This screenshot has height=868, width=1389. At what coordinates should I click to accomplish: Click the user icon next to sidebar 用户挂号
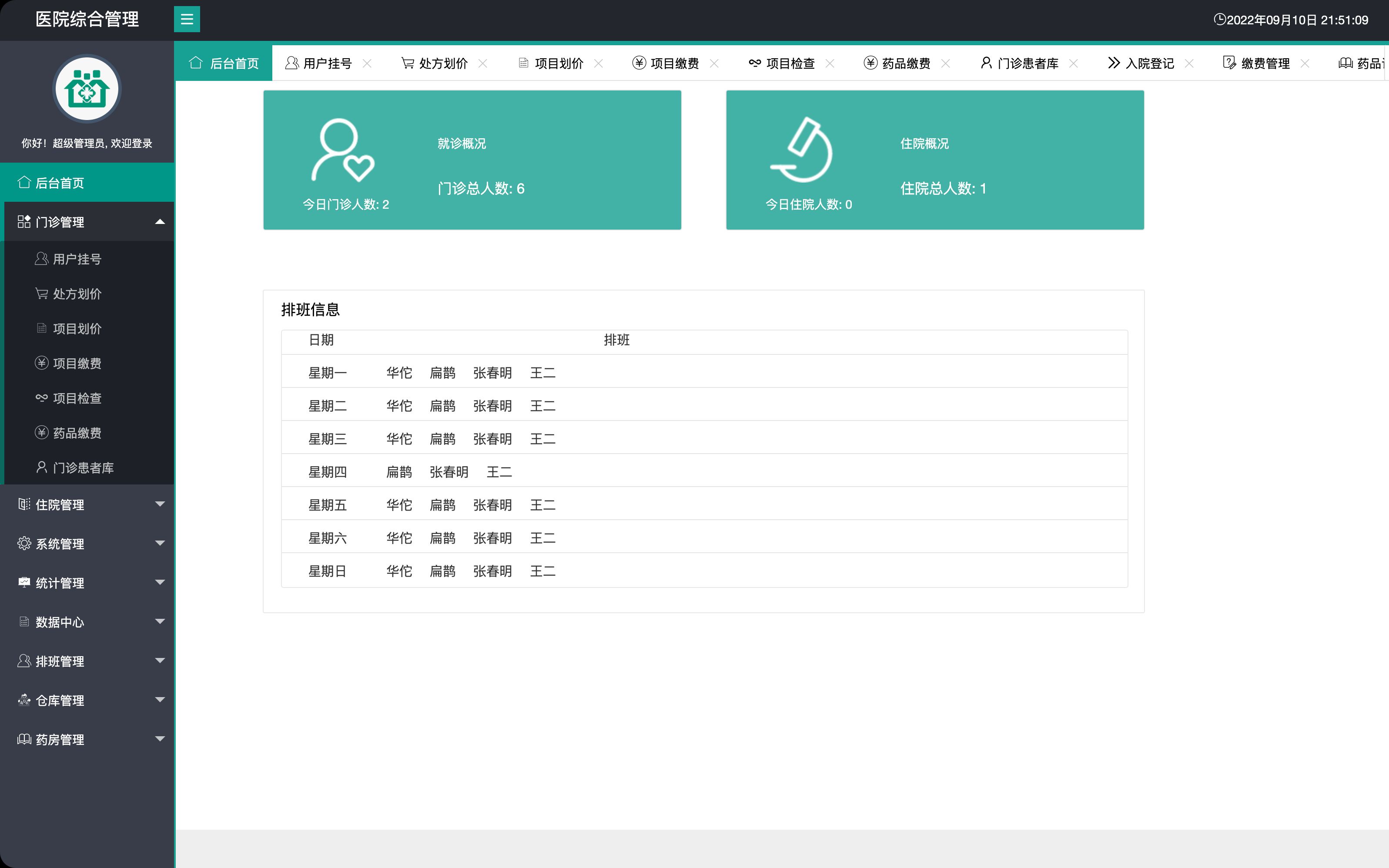click(41, 259)
